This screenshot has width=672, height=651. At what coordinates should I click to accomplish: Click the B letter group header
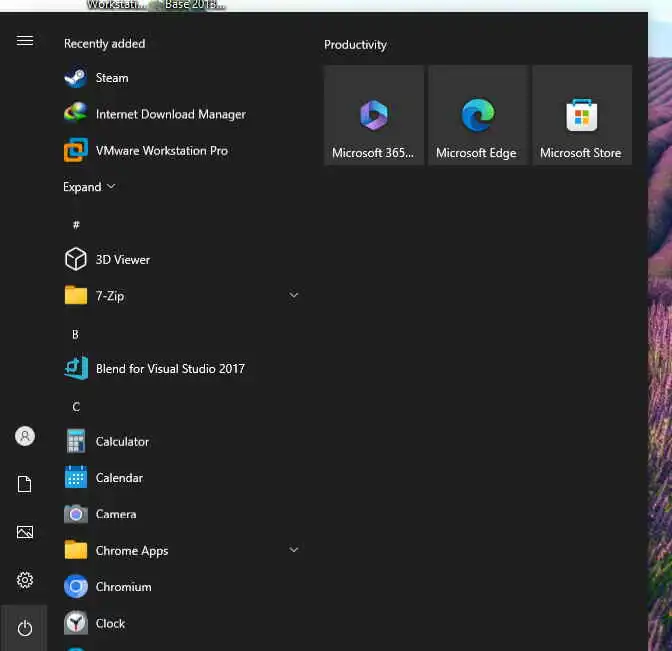click(75, 334)
